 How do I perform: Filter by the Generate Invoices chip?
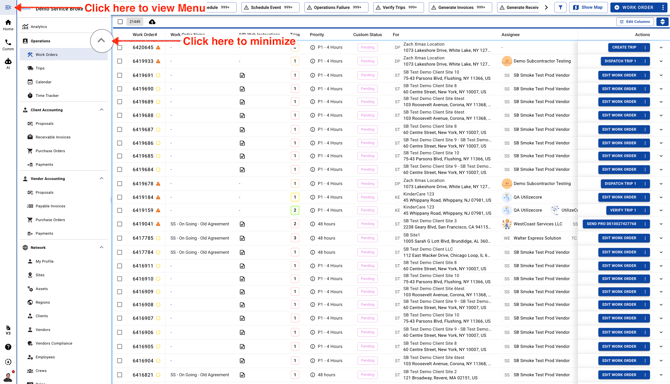460,7
